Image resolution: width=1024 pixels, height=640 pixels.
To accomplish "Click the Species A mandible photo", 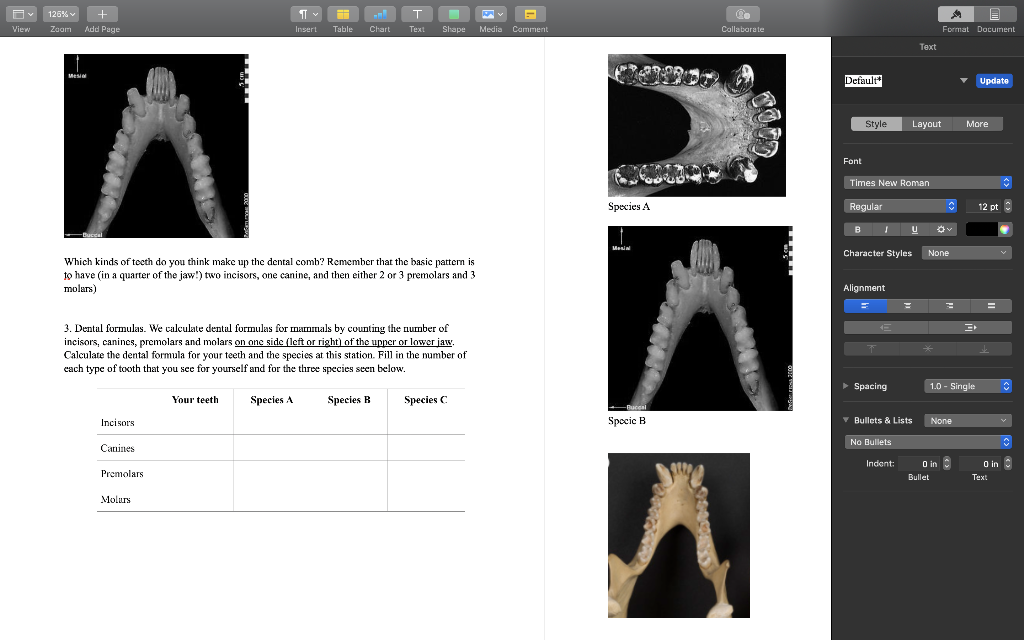I will [x=696, y=125].
